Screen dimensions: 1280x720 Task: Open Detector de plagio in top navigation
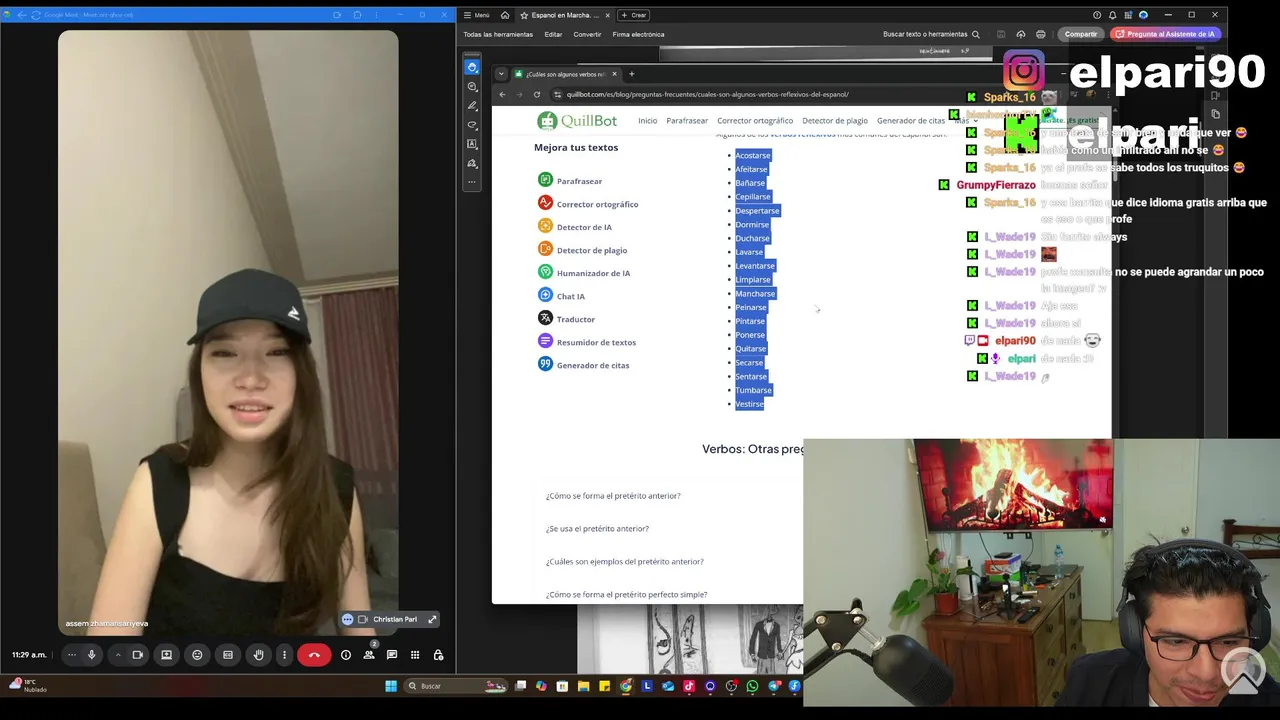835,121
